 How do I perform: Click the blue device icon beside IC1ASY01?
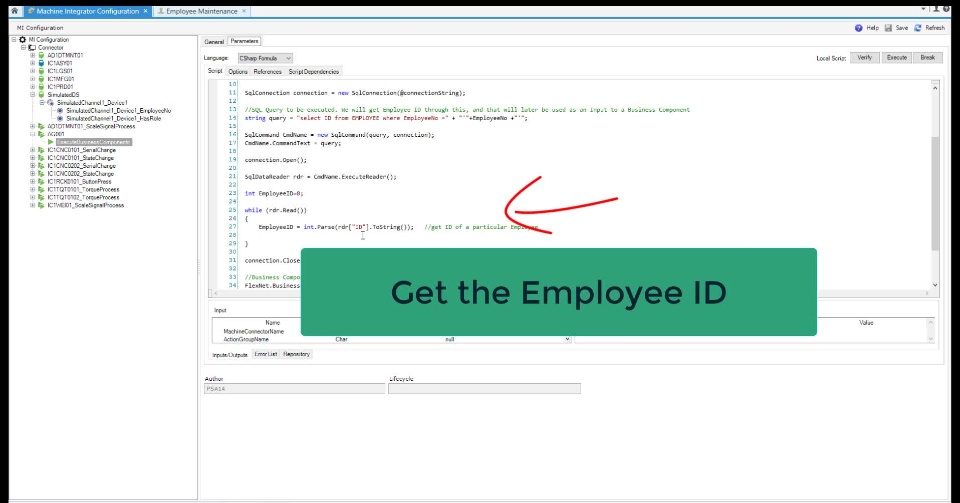click(41, 64)
